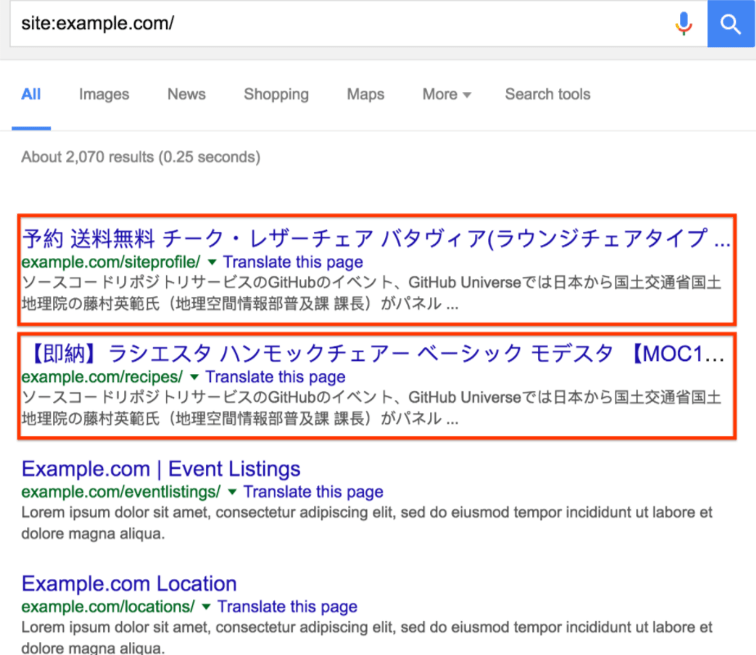
Task: Expand arrow next to example.com/recipes/ URL
Action: pos(194,378)
